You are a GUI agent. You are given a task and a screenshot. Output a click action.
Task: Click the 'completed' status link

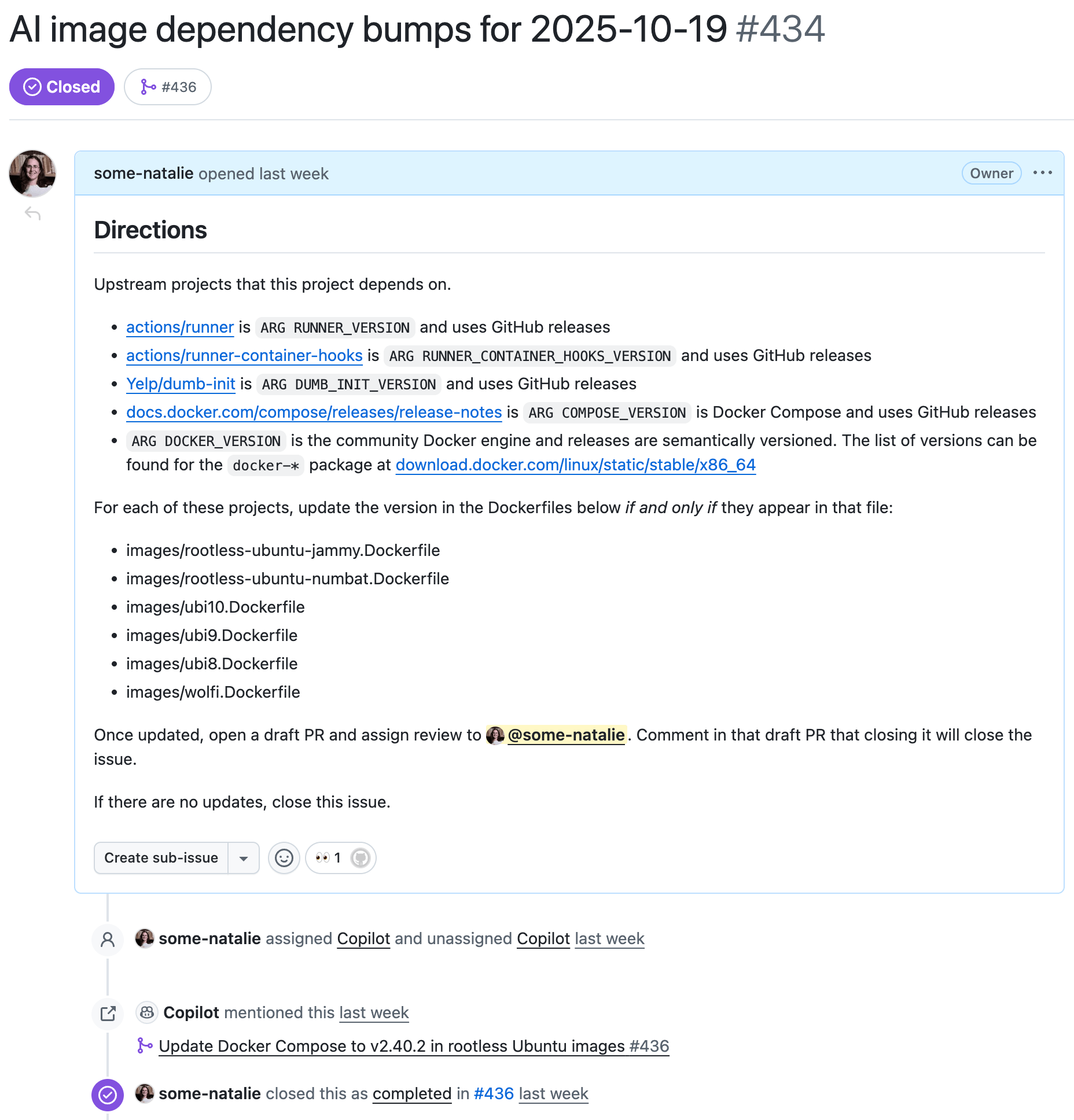411,1094
